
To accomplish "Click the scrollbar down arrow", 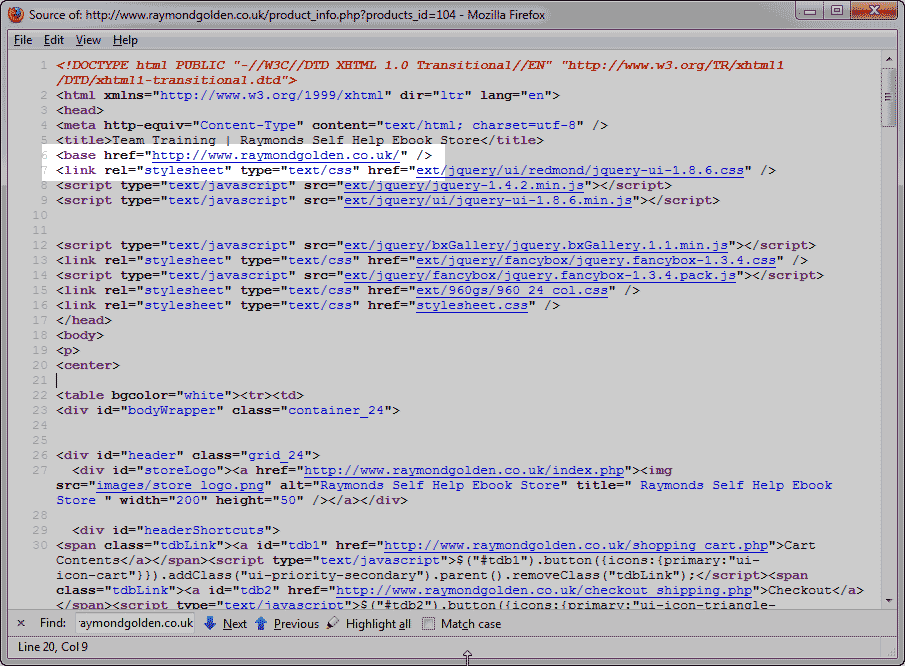I will tap(888, 601).
